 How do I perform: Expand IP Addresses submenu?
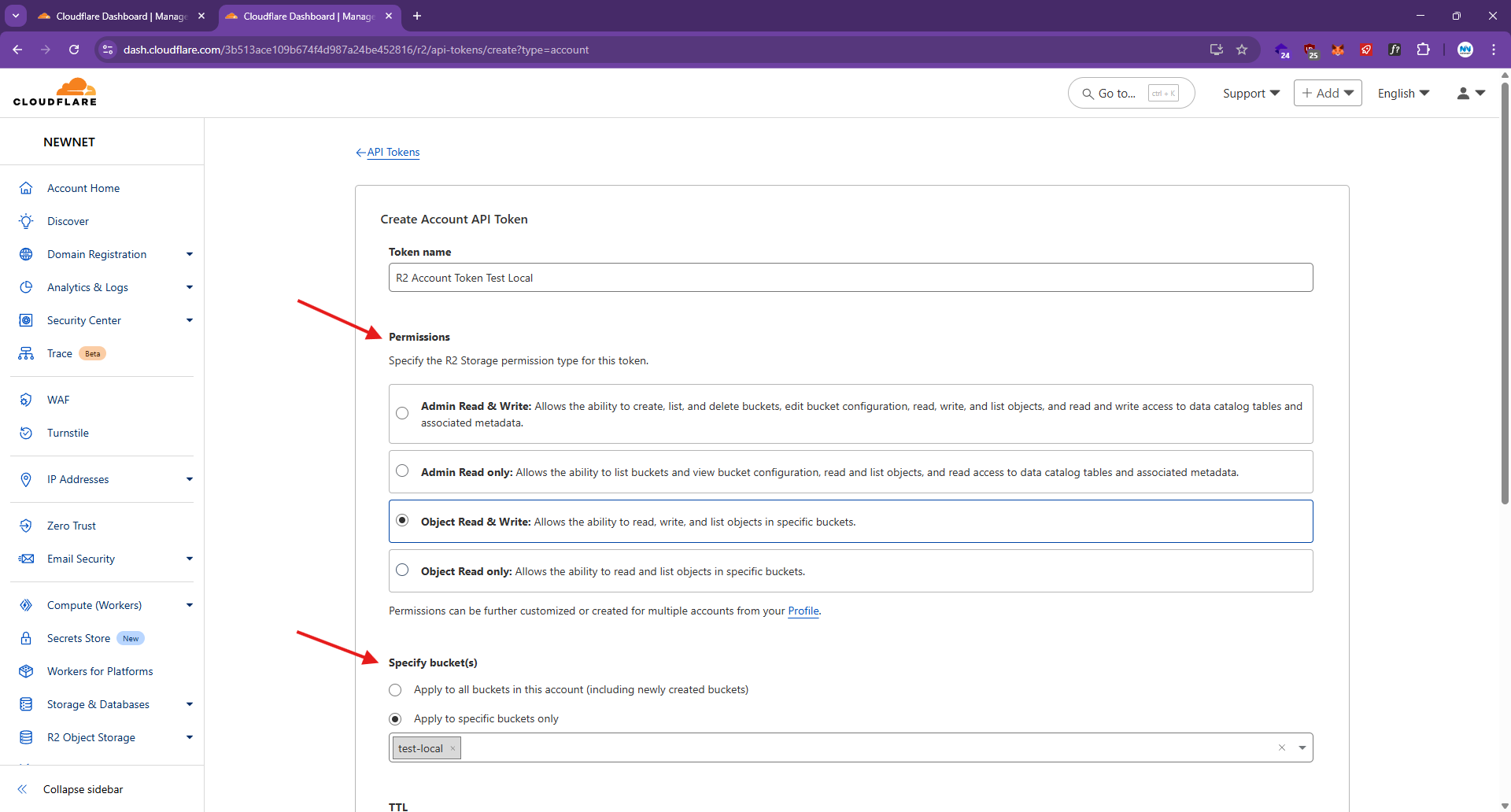[x=190, y=479]
